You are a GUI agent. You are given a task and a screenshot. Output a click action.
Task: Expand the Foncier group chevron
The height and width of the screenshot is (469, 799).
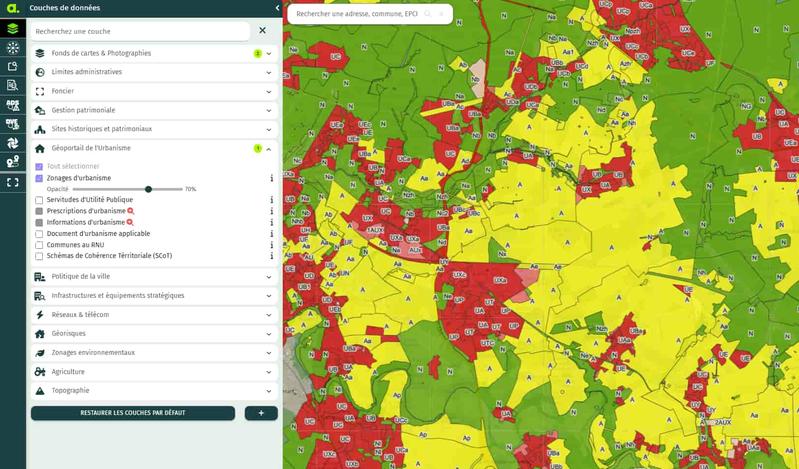pos(269,91)
